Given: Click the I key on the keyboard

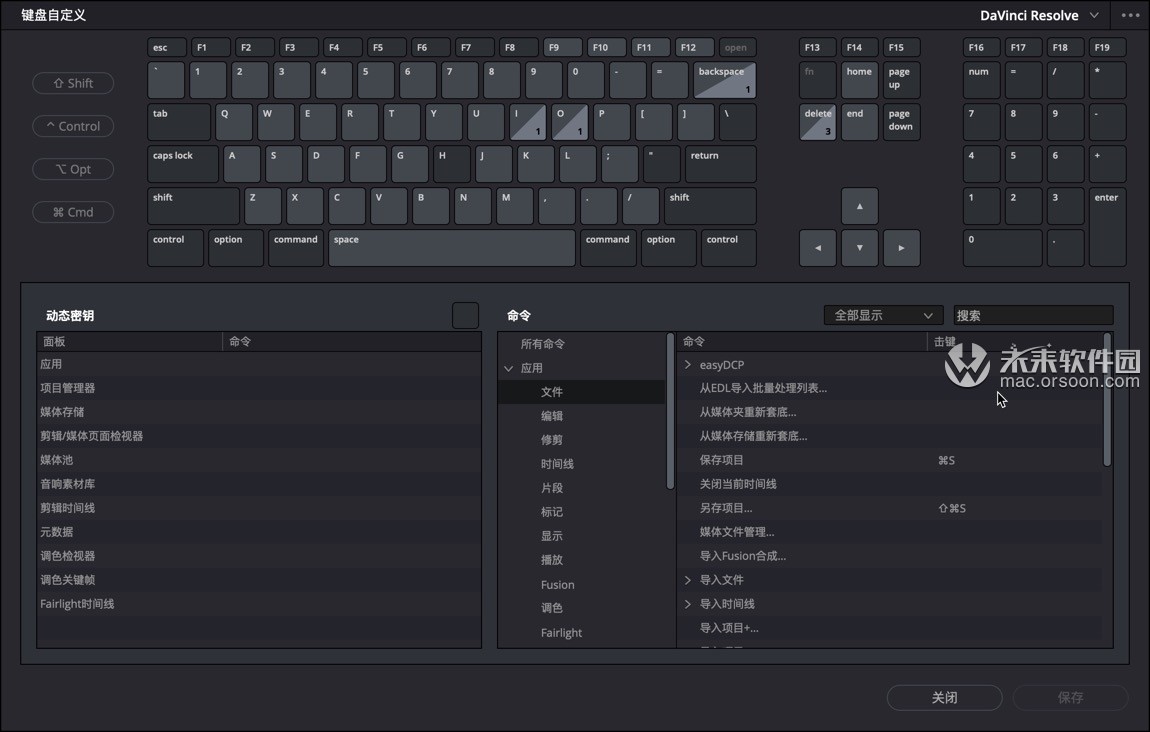Looking at the screenshot, I should (527, 122).
